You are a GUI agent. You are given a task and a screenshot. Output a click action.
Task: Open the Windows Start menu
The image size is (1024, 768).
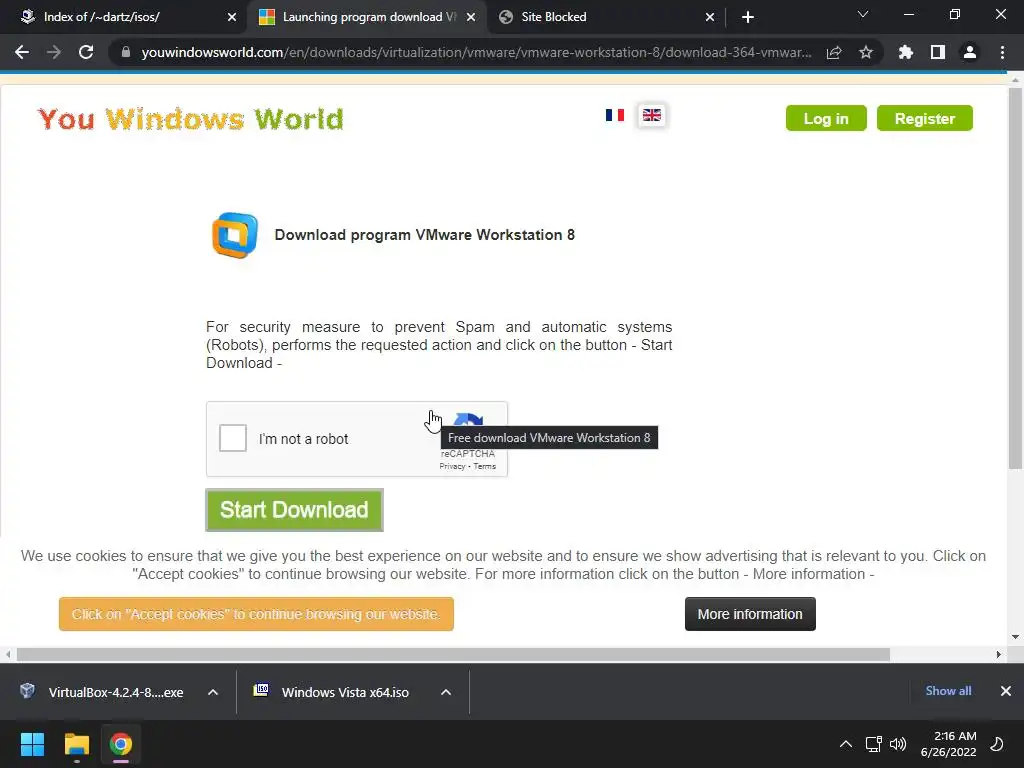click(32, 744)
